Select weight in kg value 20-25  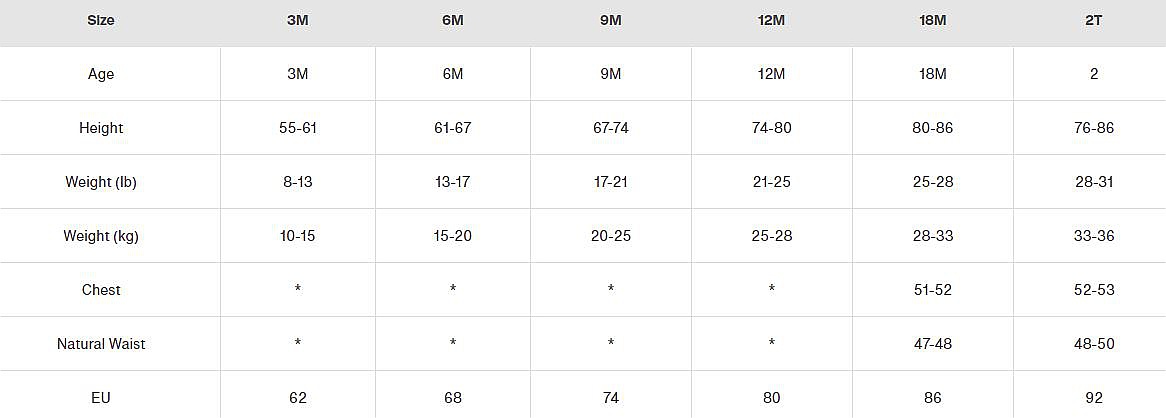click(610, 236)
